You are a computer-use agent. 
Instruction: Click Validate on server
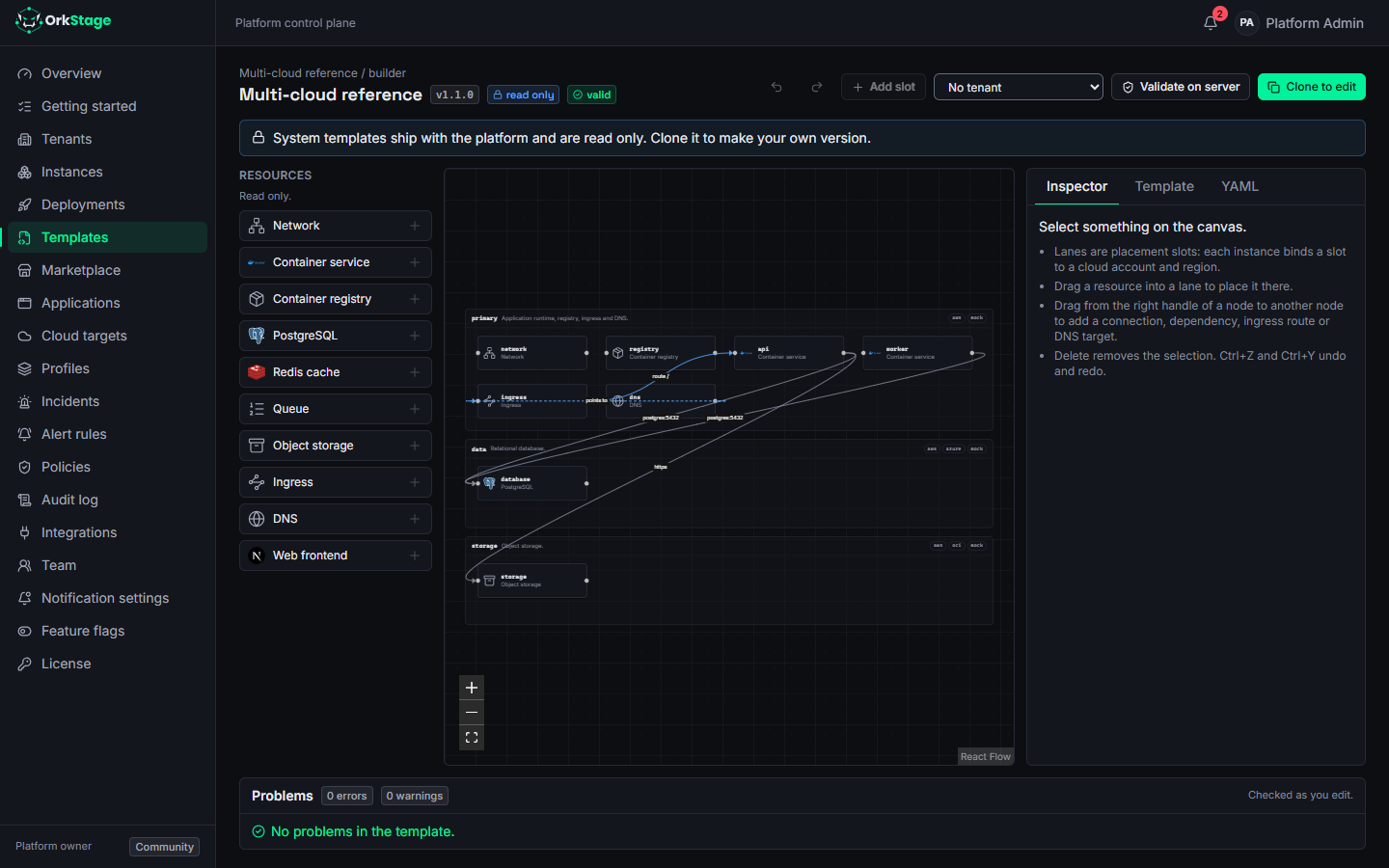point(1181,87)
